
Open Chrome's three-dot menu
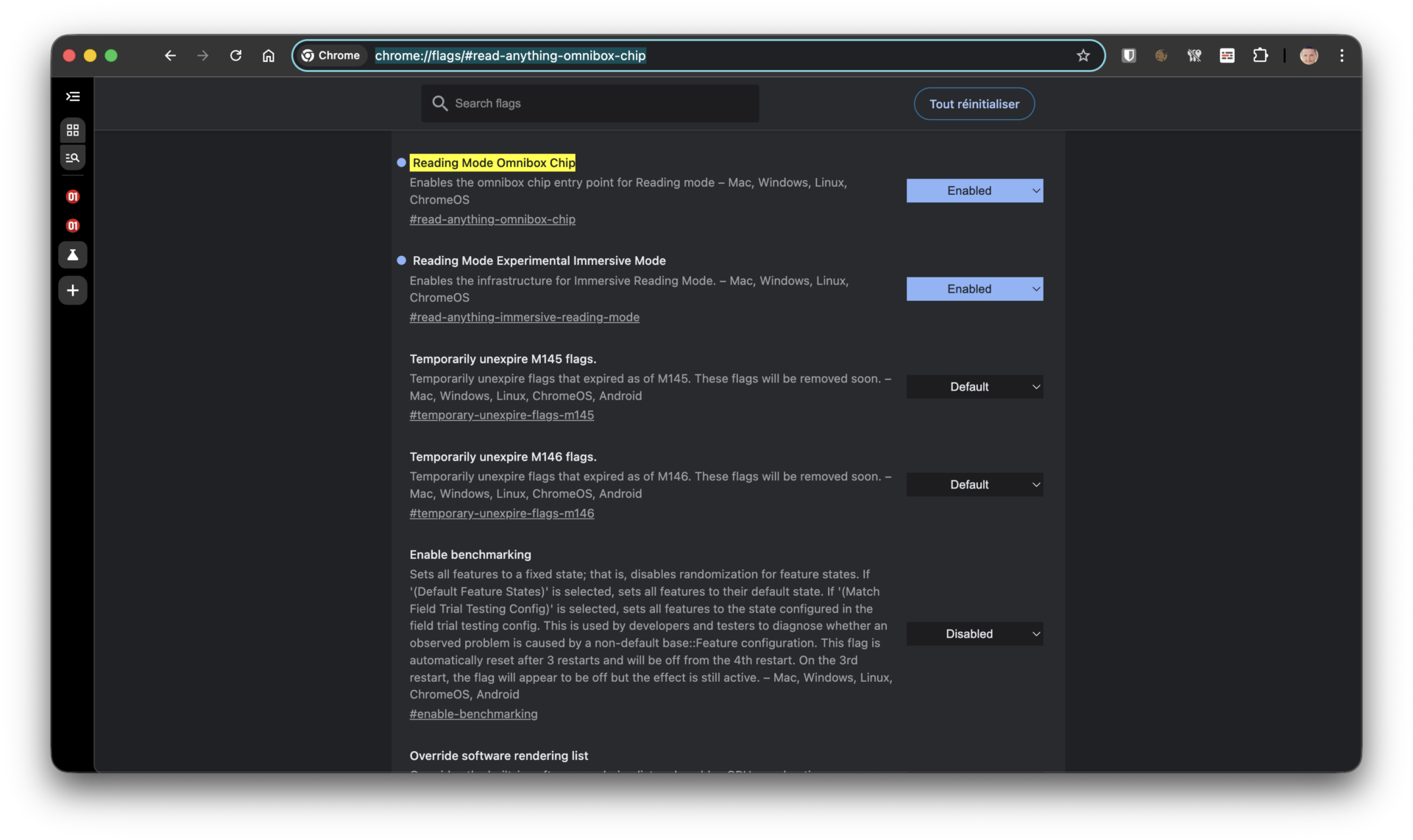pos(1342,55)
